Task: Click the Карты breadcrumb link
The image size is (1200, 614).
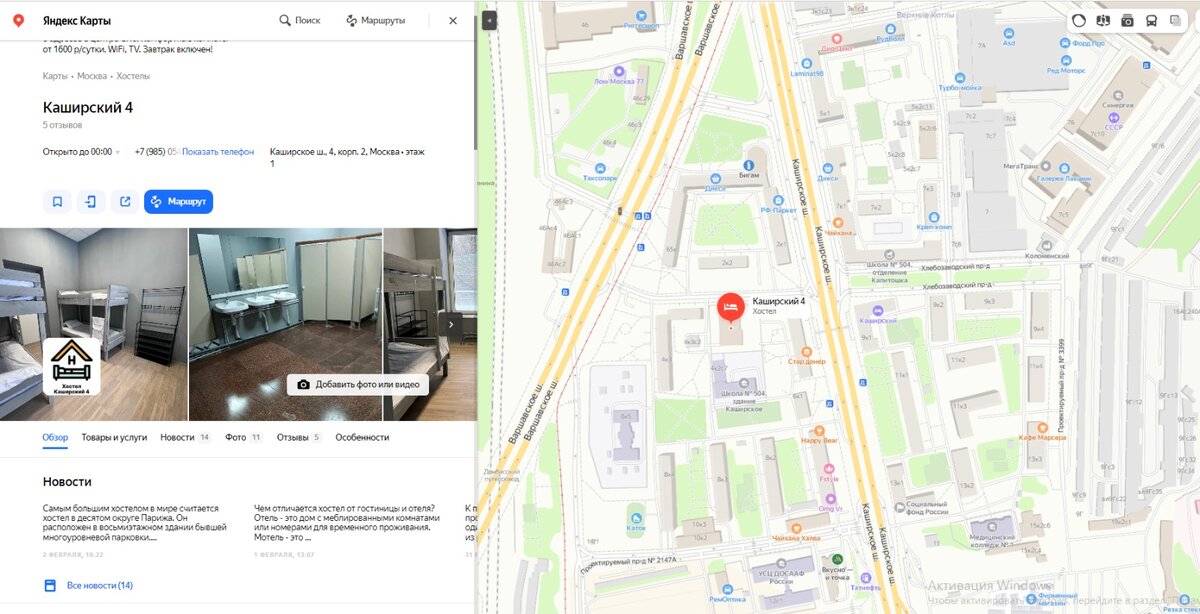Action: (55, 76)
